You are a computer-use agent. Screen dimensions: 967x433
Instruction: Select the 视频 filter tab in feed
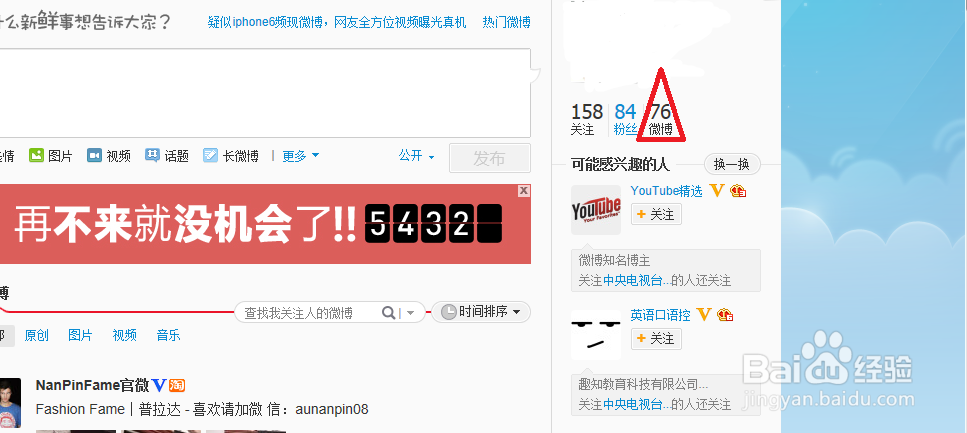coord(125,335)
